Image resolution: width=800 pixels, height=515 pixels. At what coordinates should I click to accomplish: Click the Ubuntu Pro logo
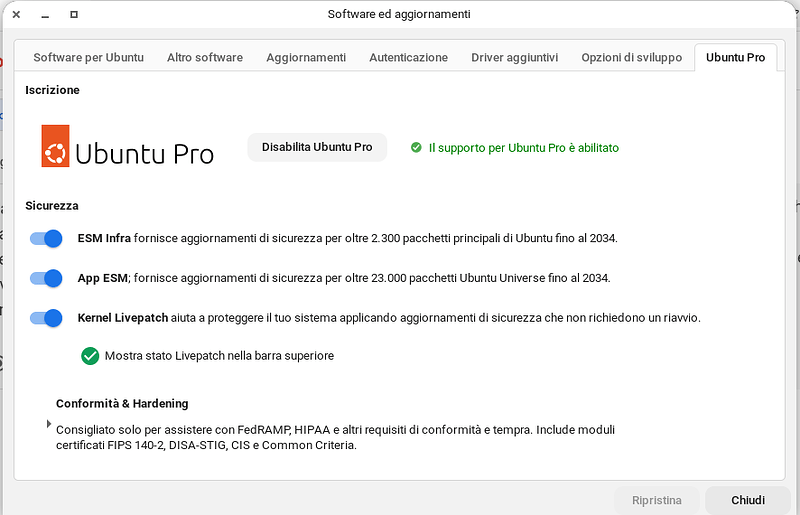coord(127,147)
